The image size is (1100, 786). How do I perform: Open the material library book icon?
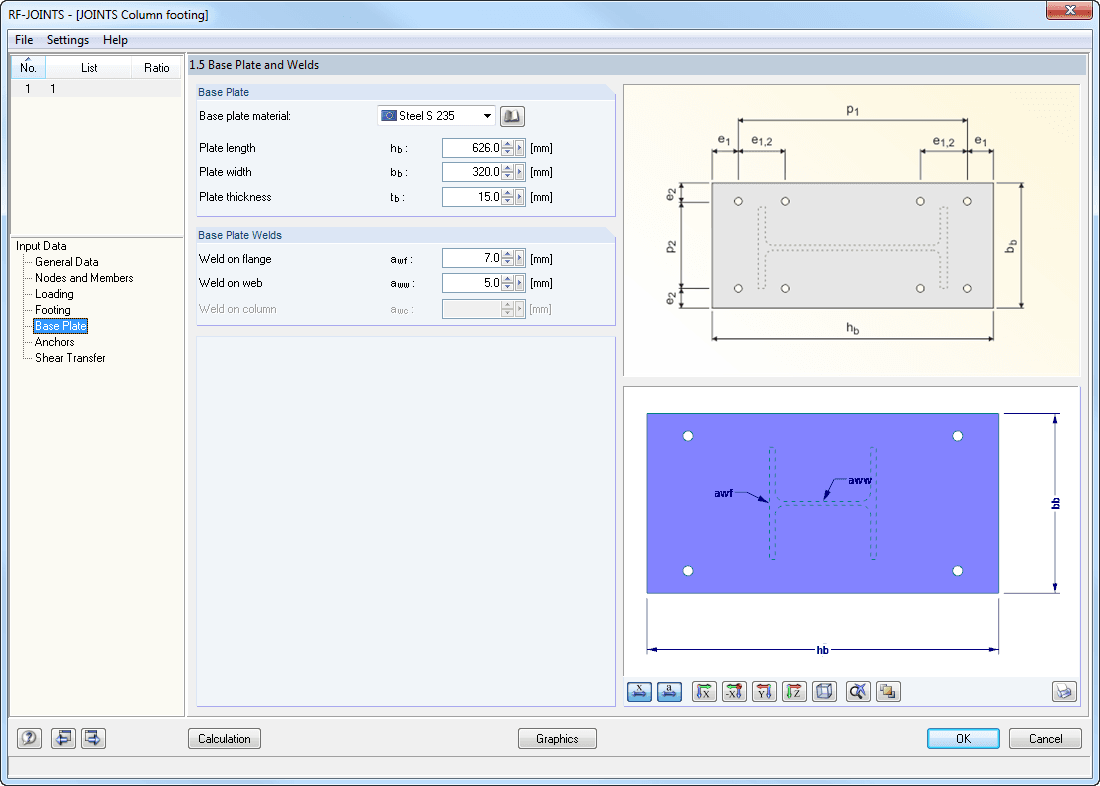512,116
